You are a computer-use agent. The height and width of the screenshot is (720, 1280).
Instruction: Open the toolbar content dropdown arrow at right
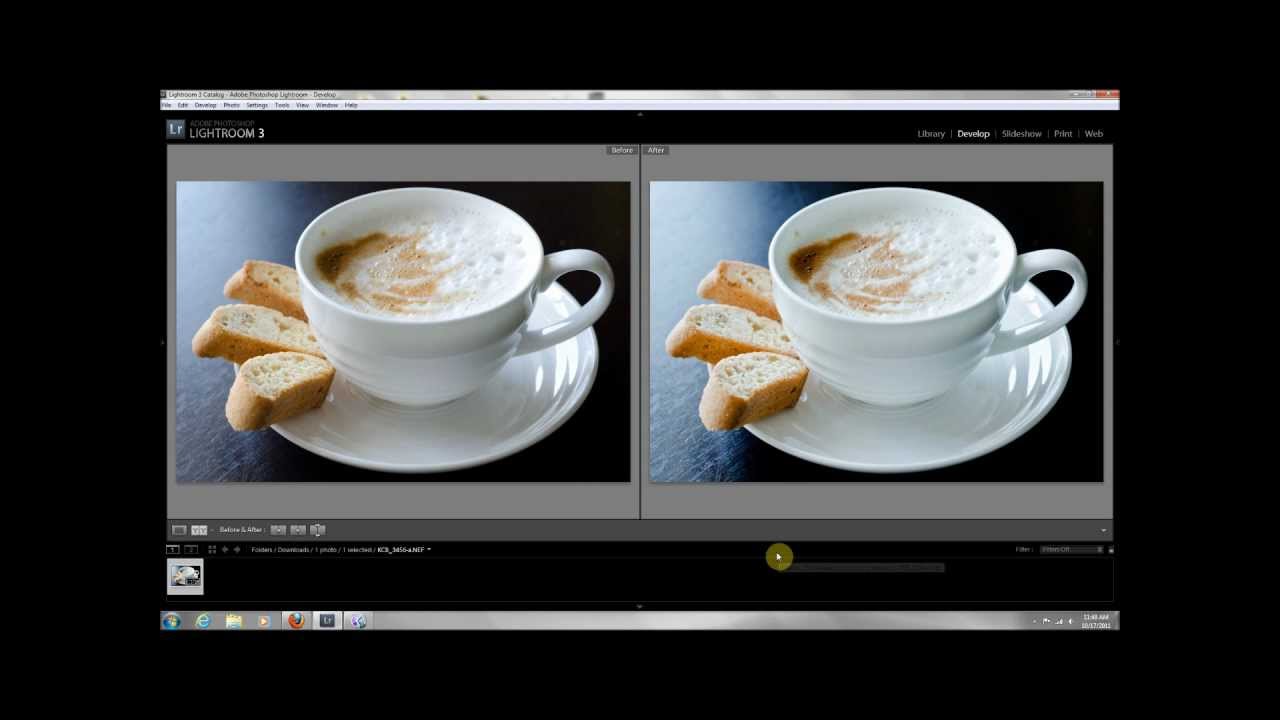[1104, 530]
